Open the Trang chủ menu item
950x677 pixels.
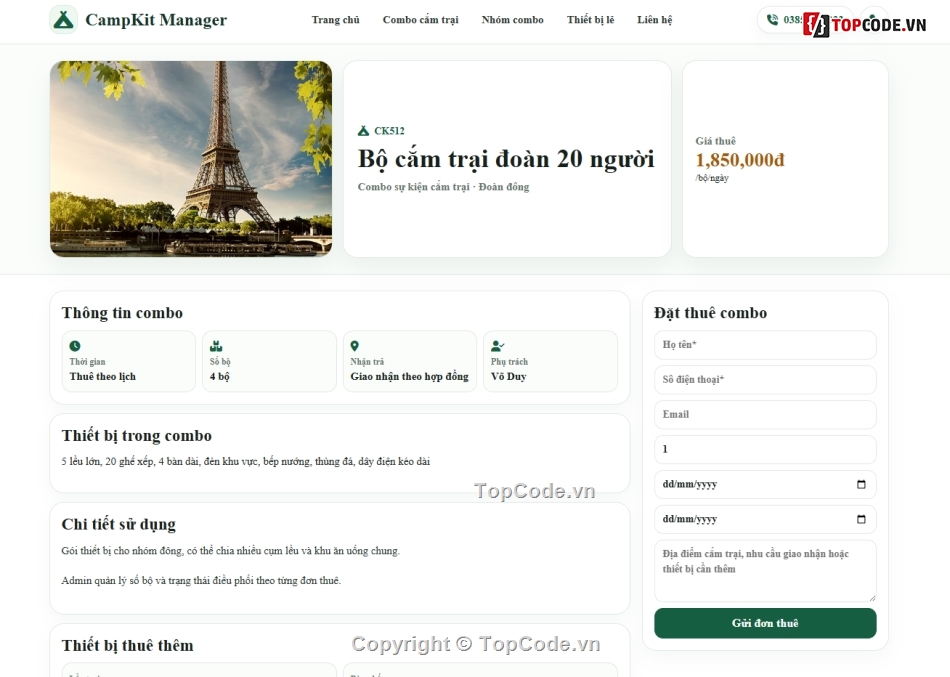click(x=336, y=19)
